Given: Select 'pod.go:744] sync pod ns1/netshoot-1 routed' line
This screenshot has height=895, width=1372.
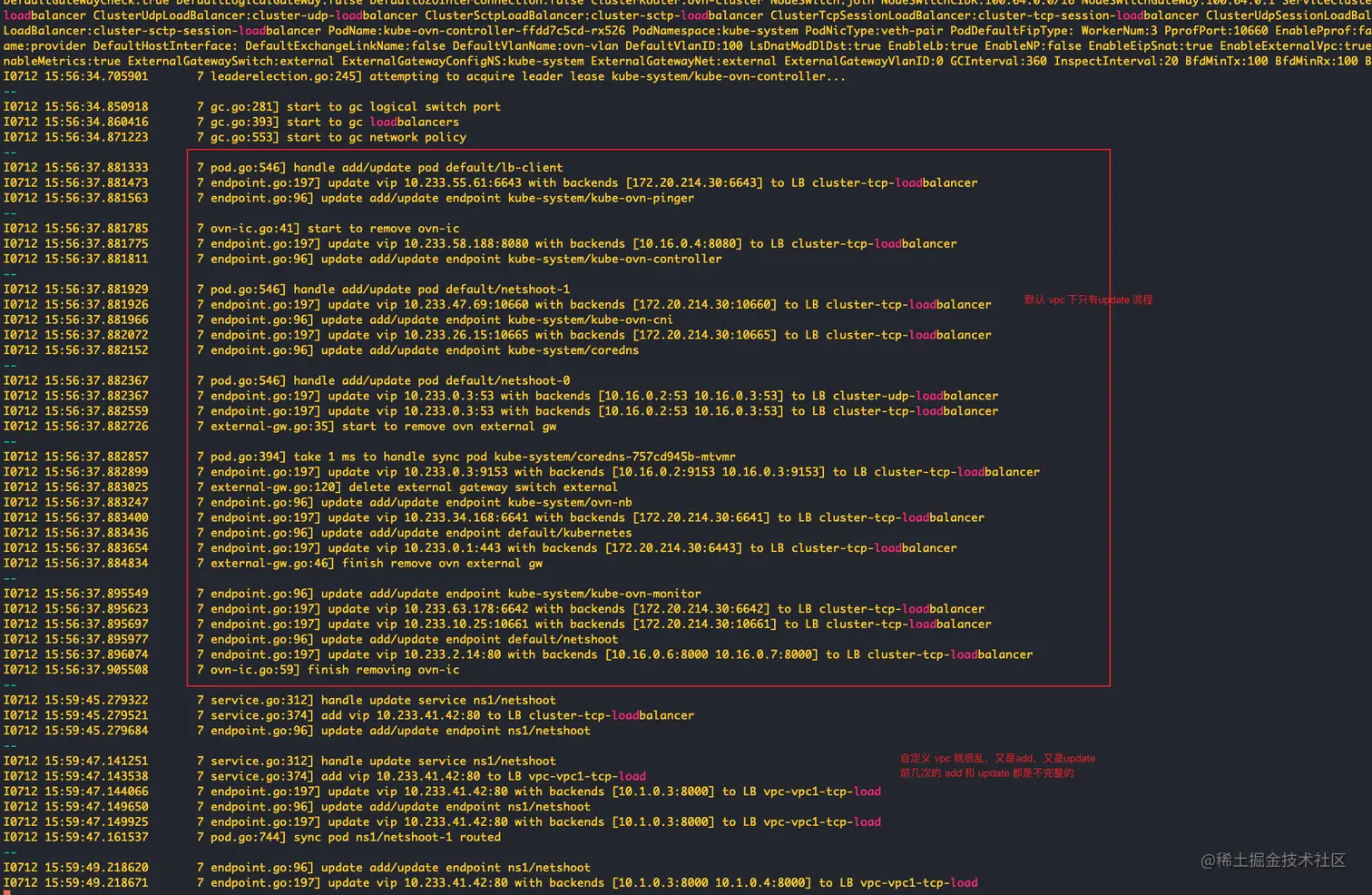Looking at the screenshot, I should pos(252,837).
